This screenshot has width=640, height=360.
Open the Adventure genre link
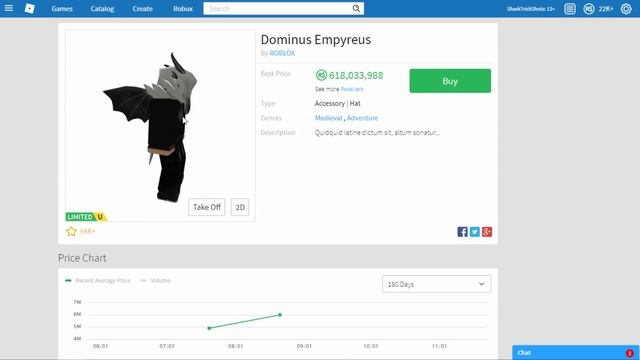pos(362,118)
